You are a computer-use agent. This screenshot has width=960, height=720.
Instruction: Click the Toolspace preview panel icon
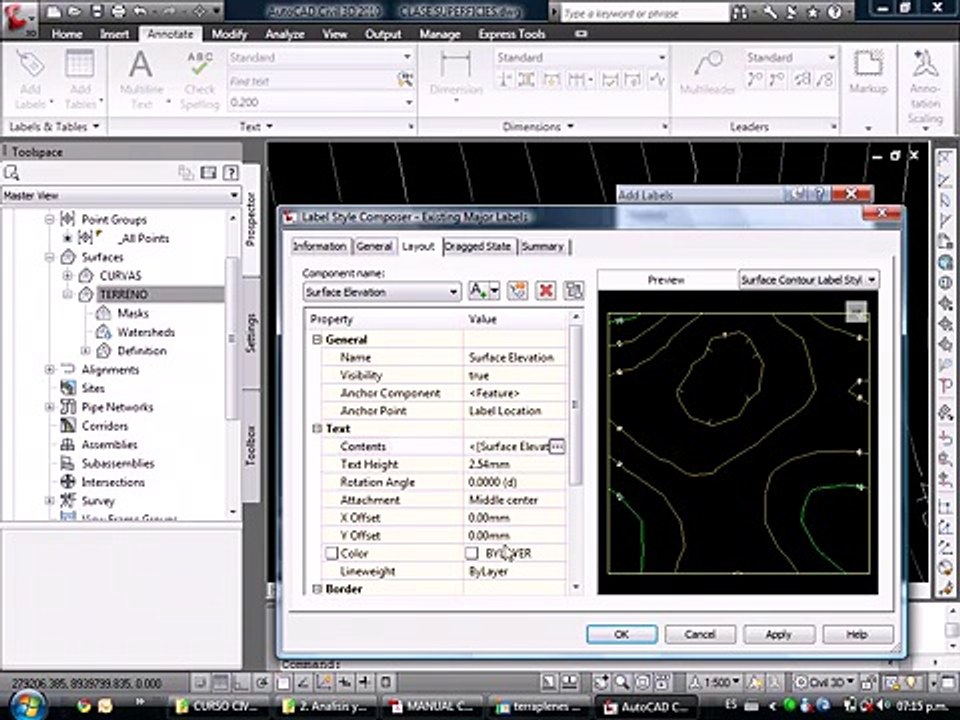pos(208,173)
